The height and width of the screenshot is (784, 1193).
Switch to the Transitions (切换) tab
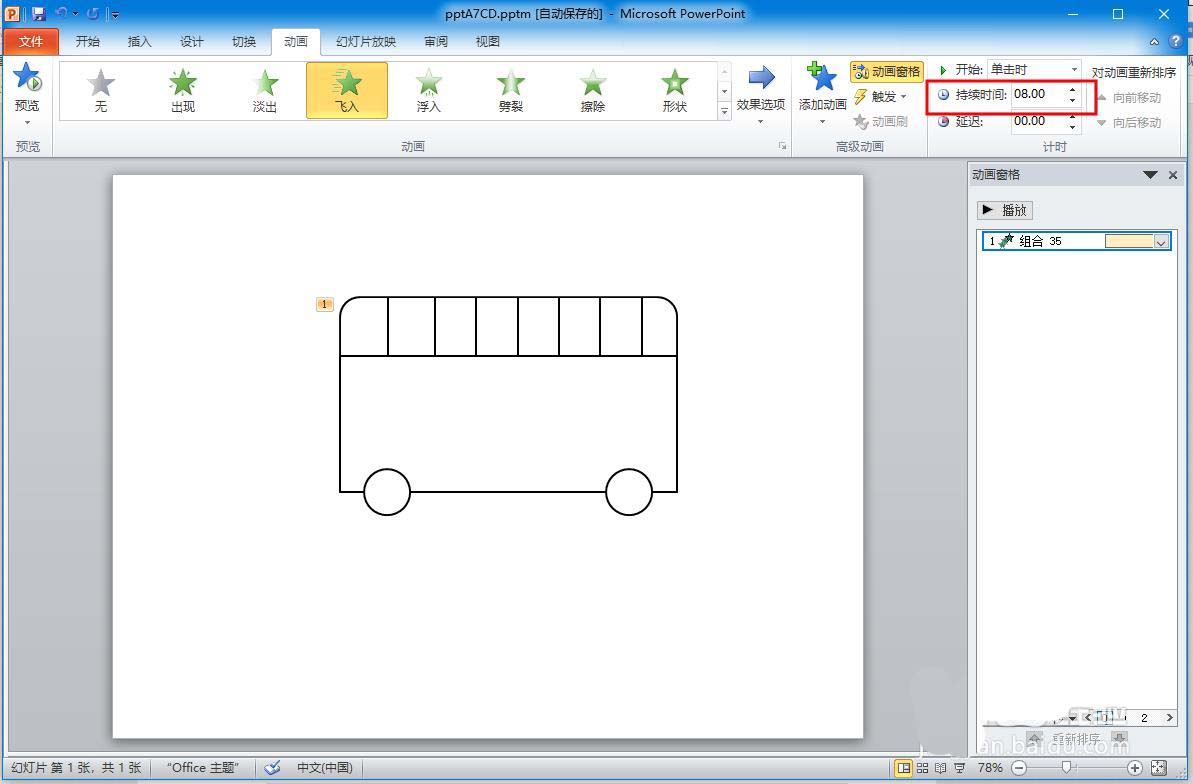point(243,41)
